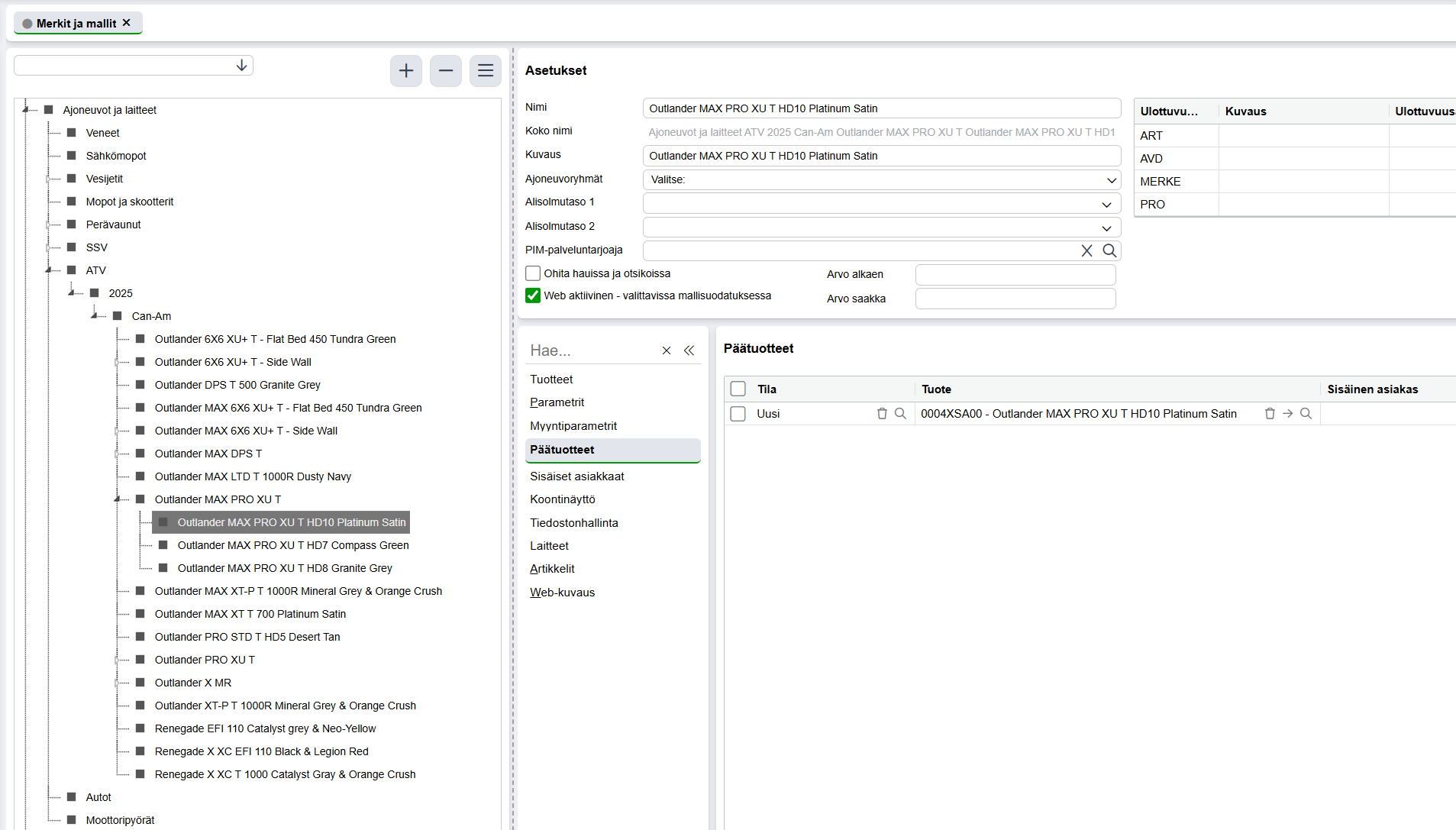Screen dimensions: 1456x830
Task: Clear the PIM-palveluntarjoaja field with X
Action: (1086, 250)
